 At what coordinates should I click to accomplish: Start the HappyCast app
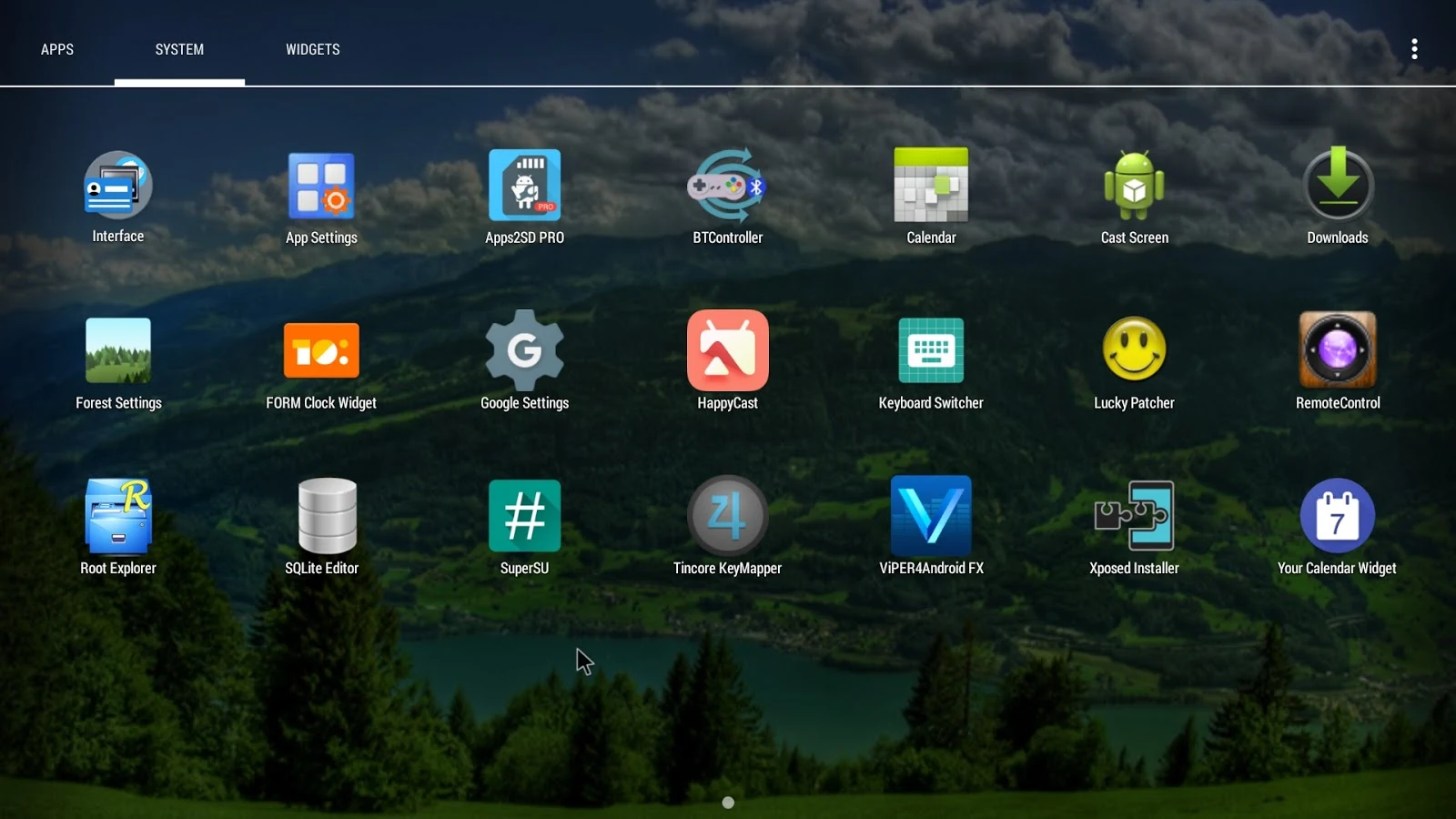[x=728, y=350]
